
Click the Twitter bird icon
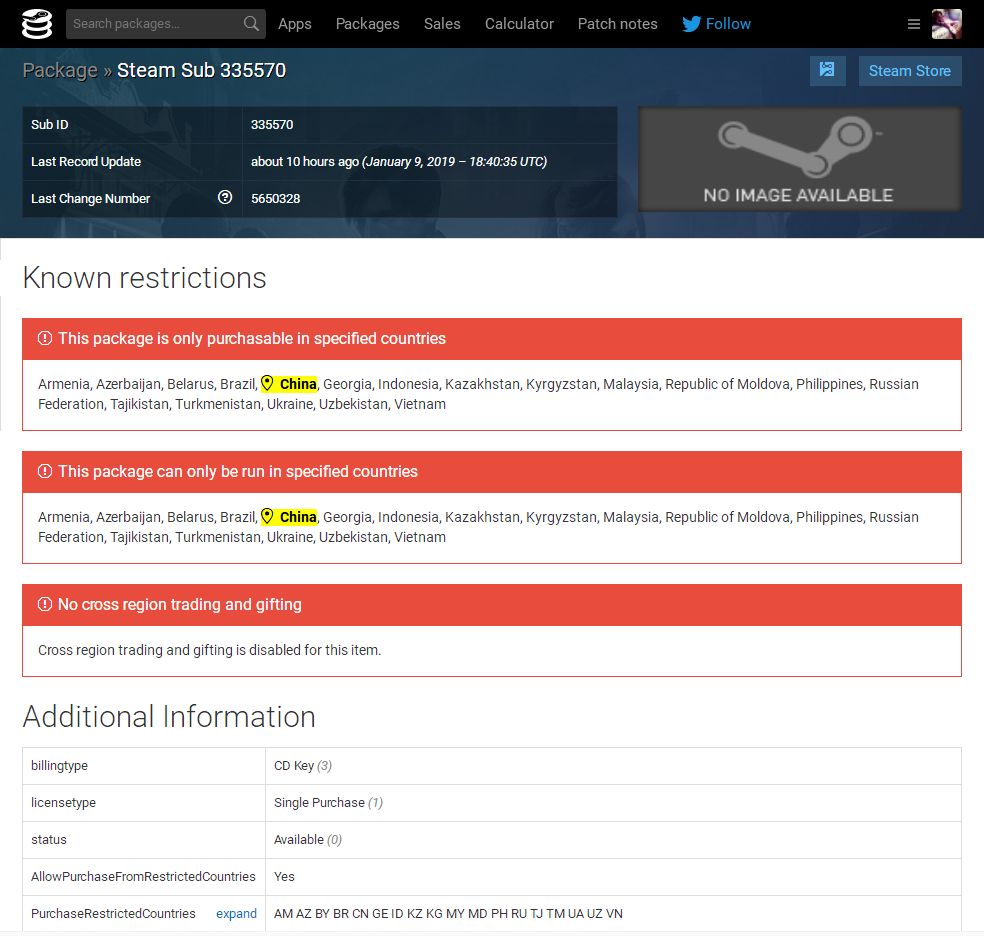click(692, 24)
